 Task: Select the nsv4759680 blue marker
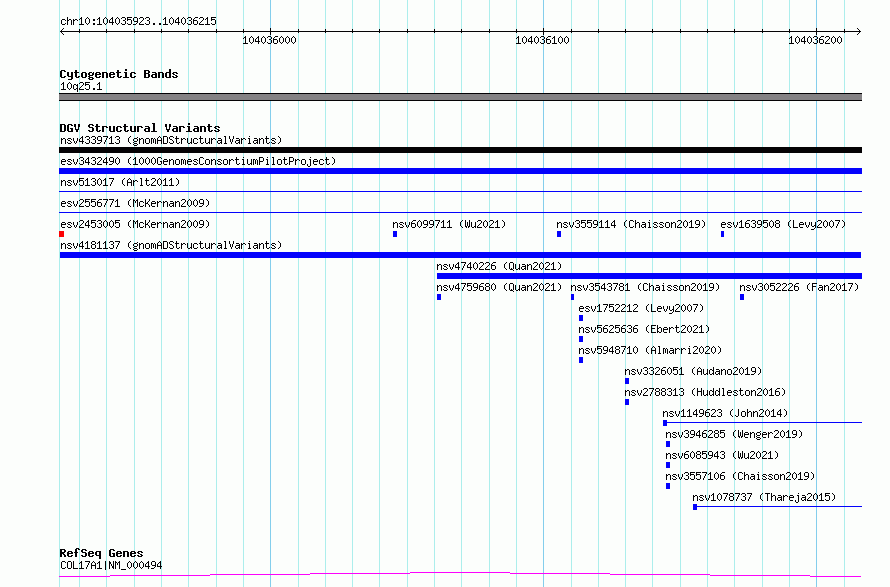click(x=439, y=297)
